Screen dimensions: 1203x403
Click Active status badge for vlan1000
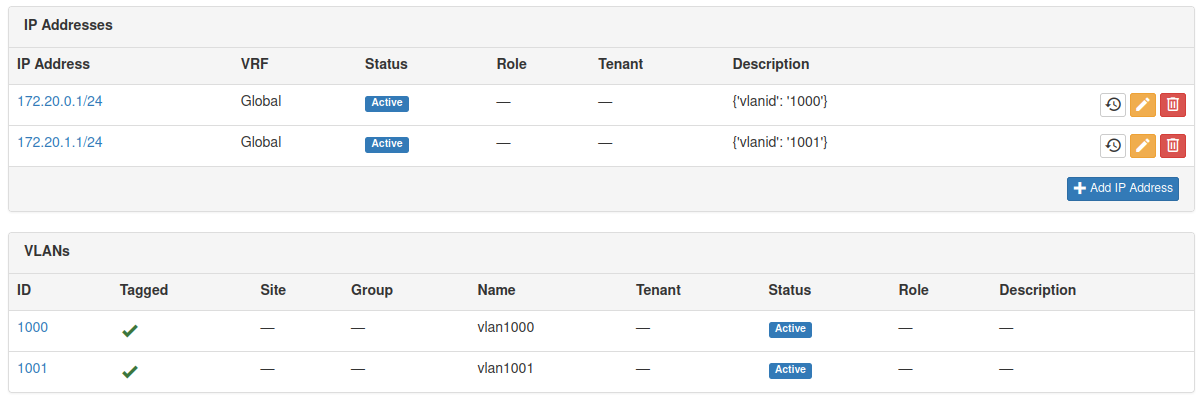(790, 329)
